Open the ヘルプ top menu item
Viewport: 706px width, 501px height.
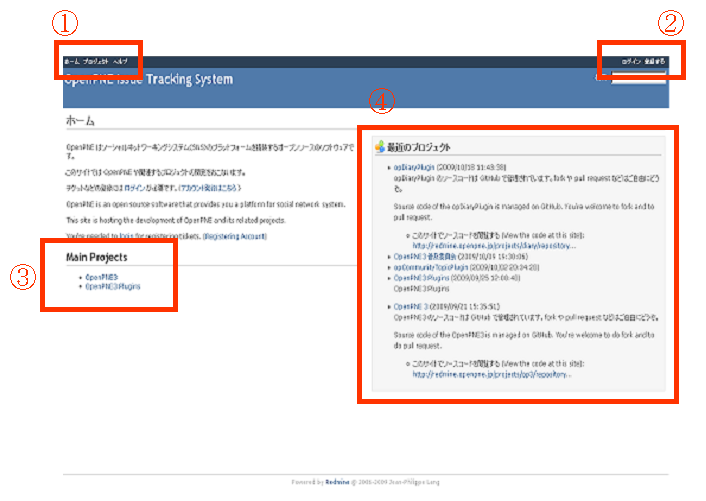click(x=120, y=61)
